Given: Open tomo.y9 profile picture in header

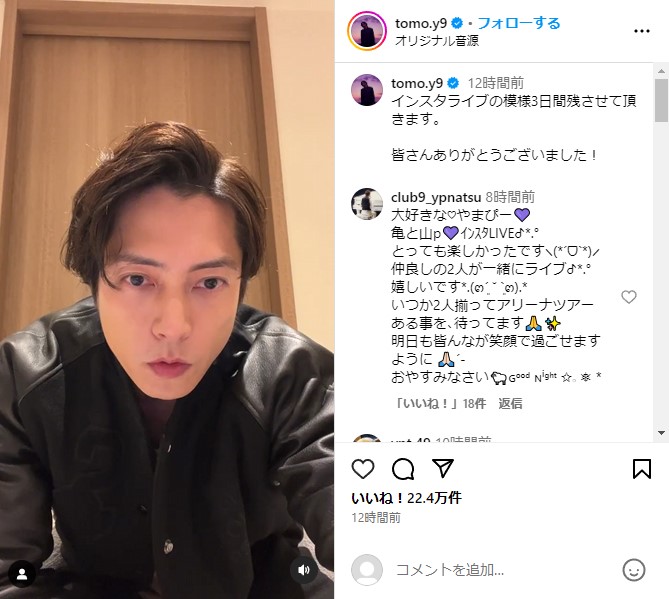Looking at the screenshot, I should pos(367,31).
